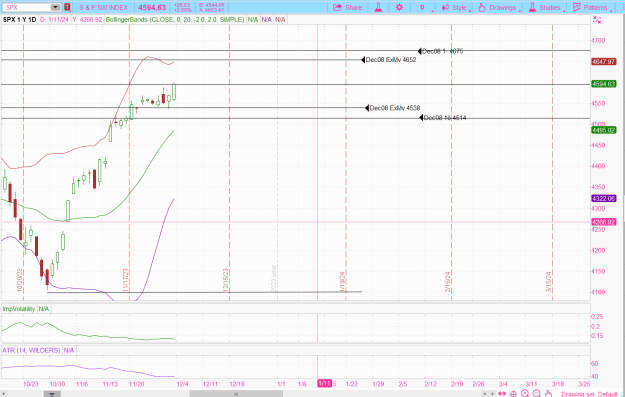Open the Studies menu

point(546,8)
